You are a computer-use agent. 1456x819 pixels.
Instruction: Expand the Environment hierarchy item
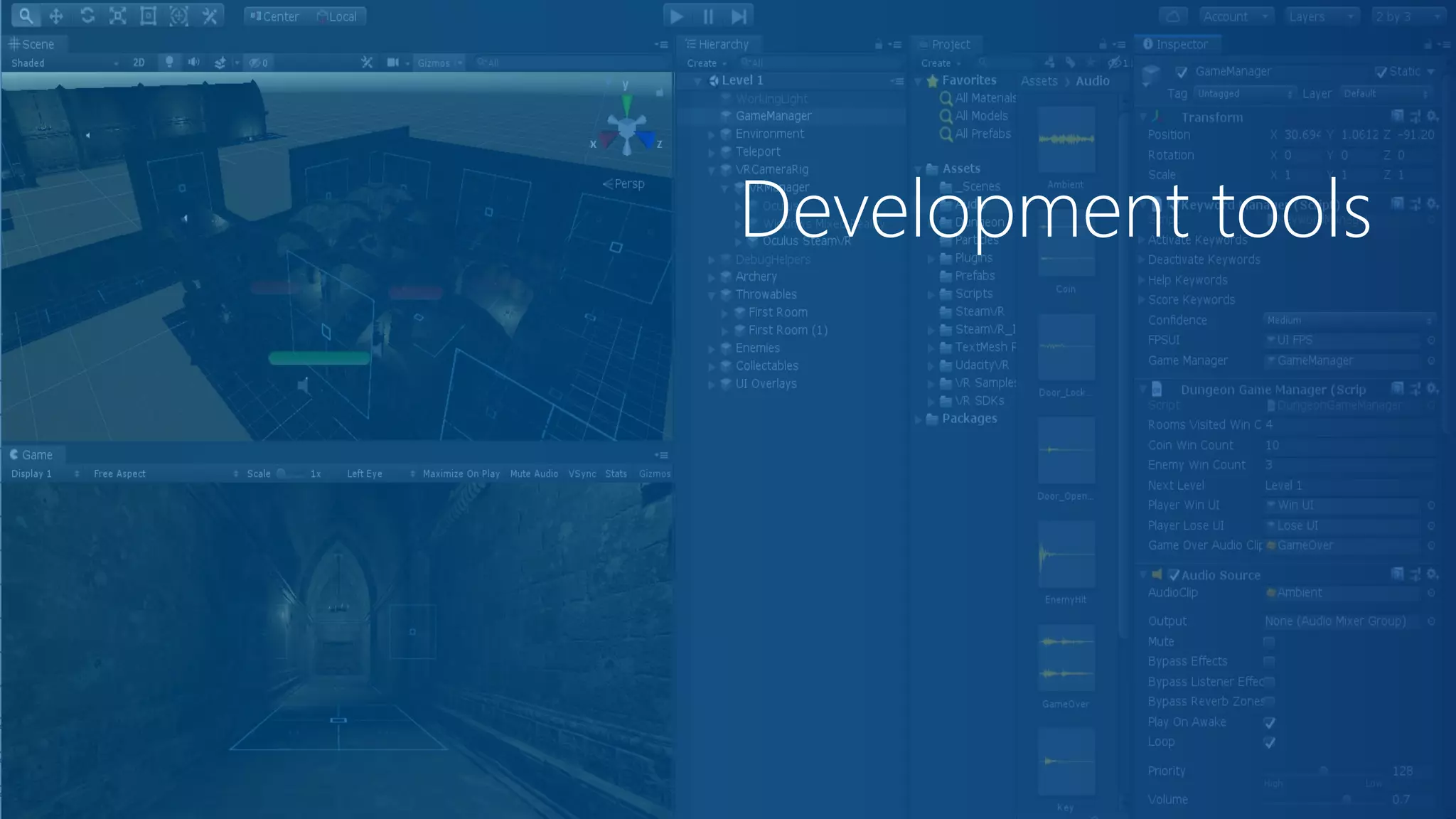pos(711,134)
